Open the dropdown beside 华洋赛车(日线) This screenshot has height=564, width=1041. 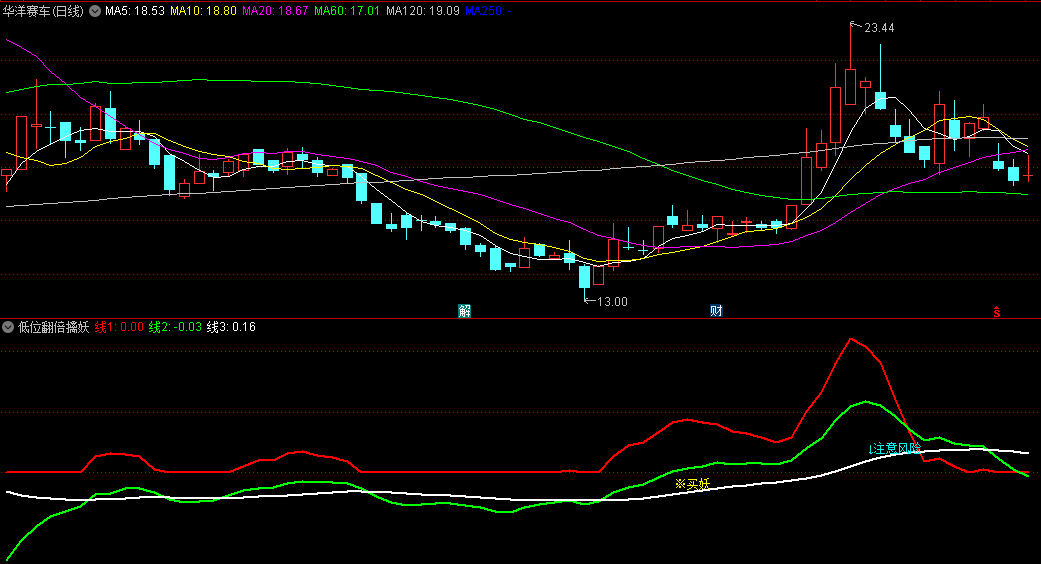tap(95, 11)
